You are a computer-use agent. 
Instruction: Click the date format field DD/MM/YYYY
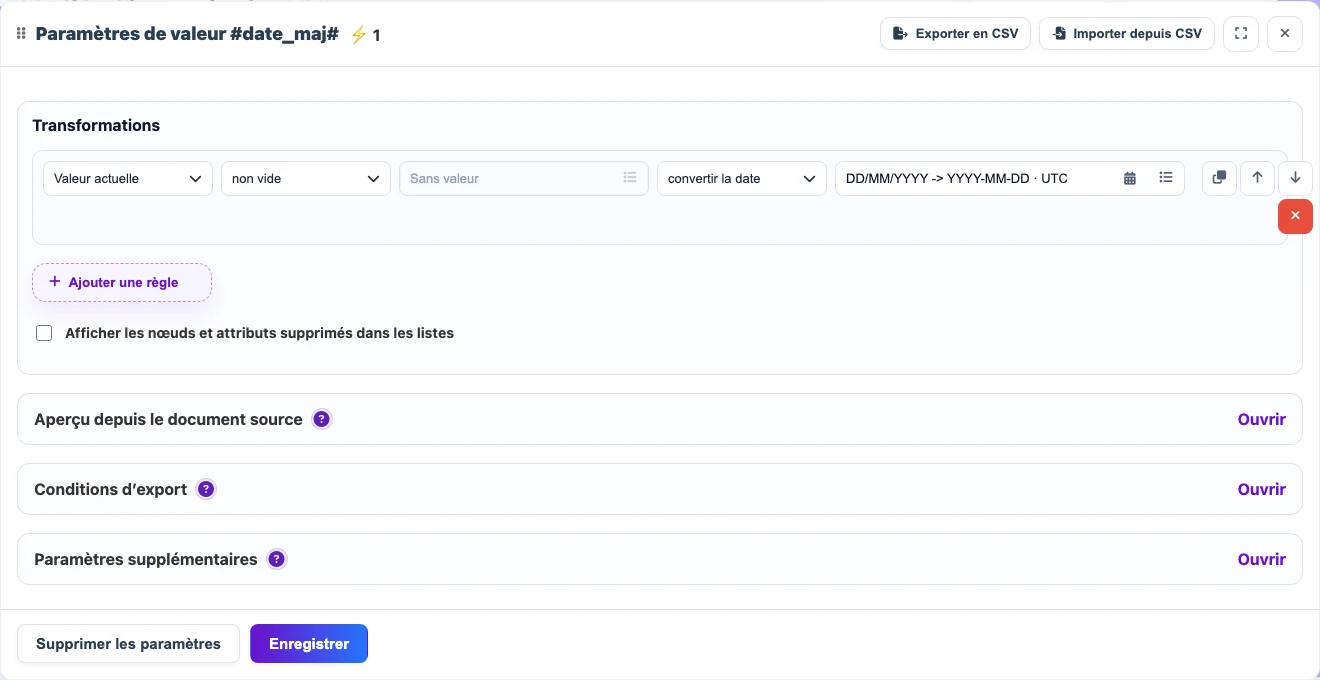pyautogui.click(x=1010, y=178)
